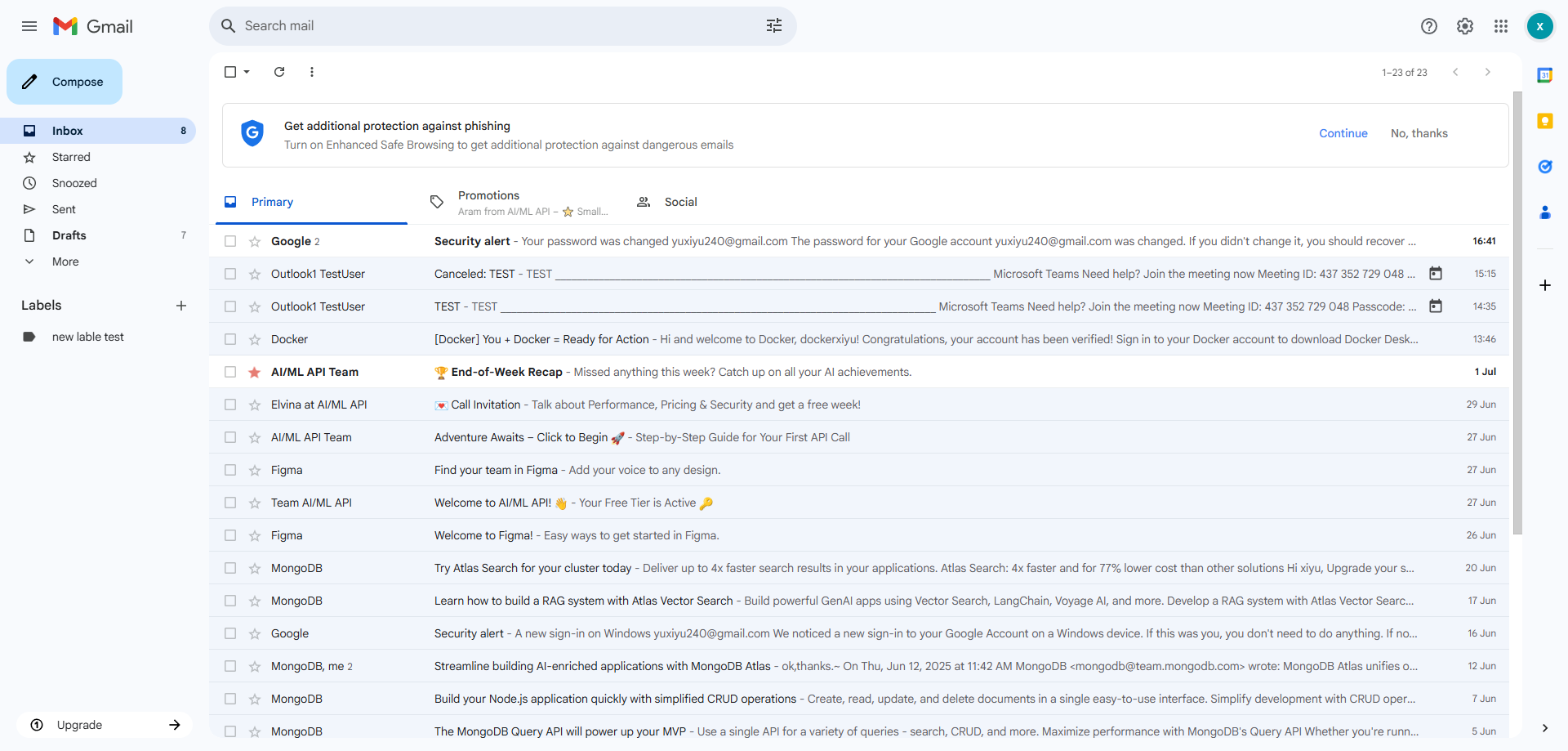This screenshot has height=751, width=1568.
Task: Select checkbox for Outlook1 TestUser 14:35 email
Action: tap(230, 306)
